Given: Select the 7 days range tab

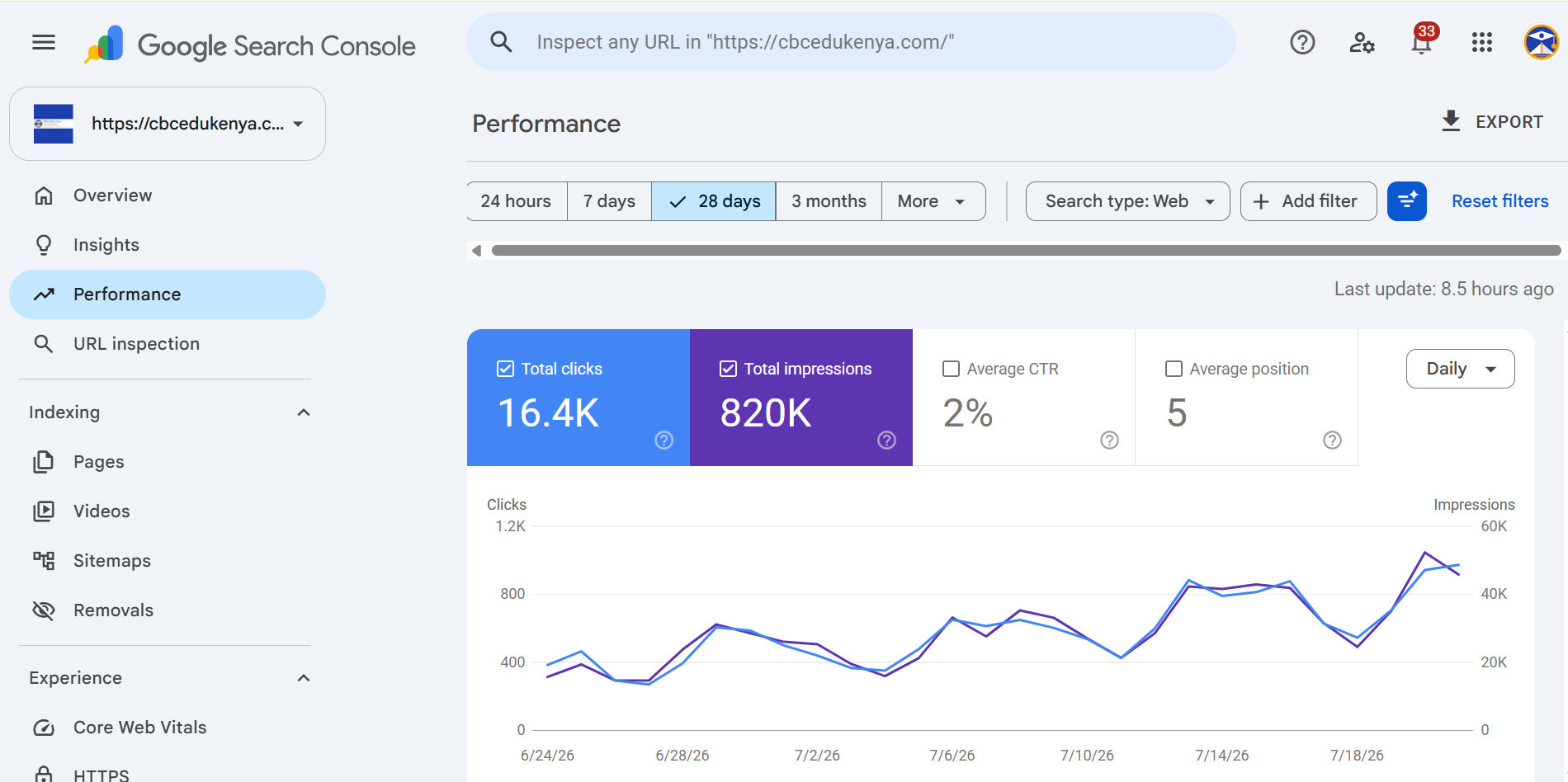Looking at the screenshot, I should click(609, 201).
